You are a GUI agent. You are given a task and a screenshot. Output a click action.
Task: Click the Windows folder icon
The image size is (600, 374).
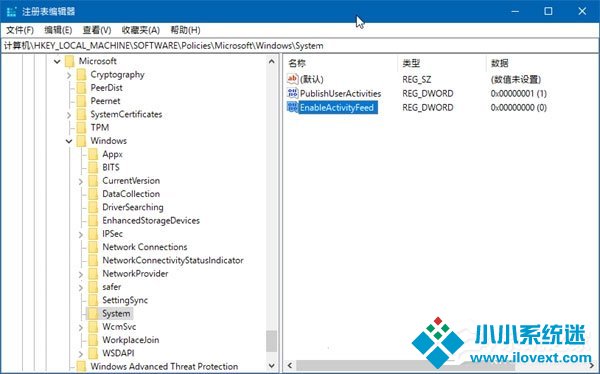[81, 141]
